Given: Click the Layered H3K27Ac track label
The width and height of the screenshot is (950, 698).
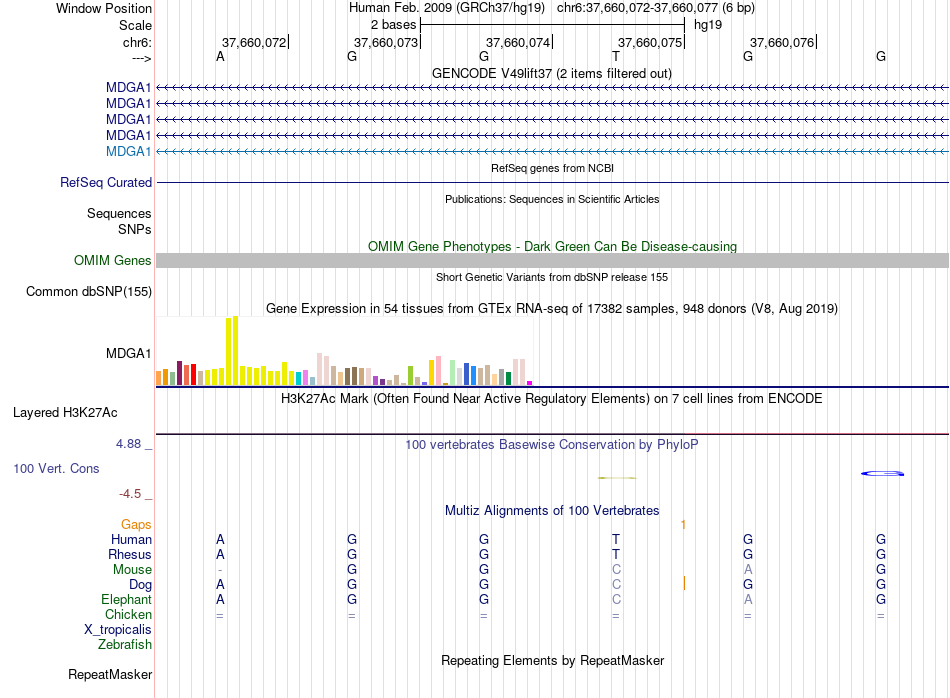Looking at the screenshot, I should click(65, 413).
